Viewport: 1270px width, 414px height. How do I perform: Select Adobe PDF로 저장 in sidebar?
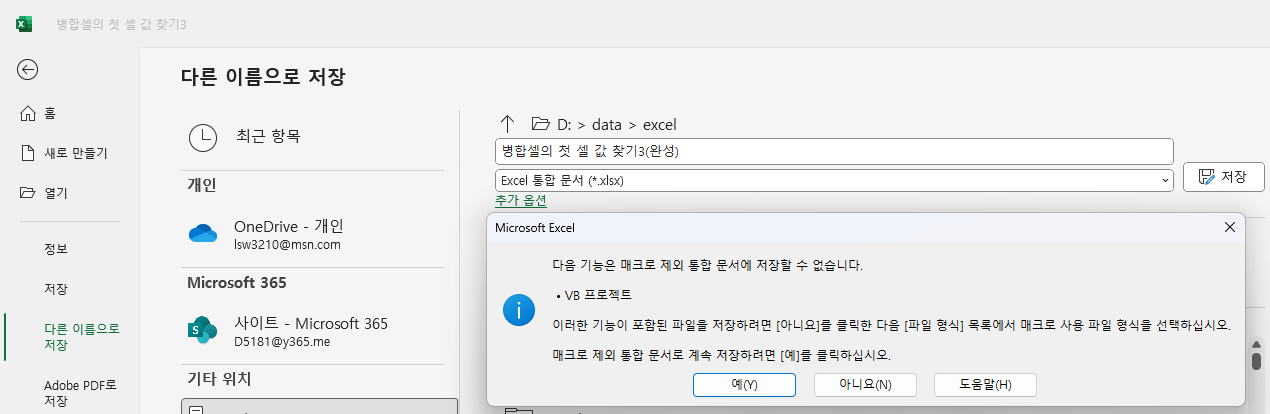[80, 393]
